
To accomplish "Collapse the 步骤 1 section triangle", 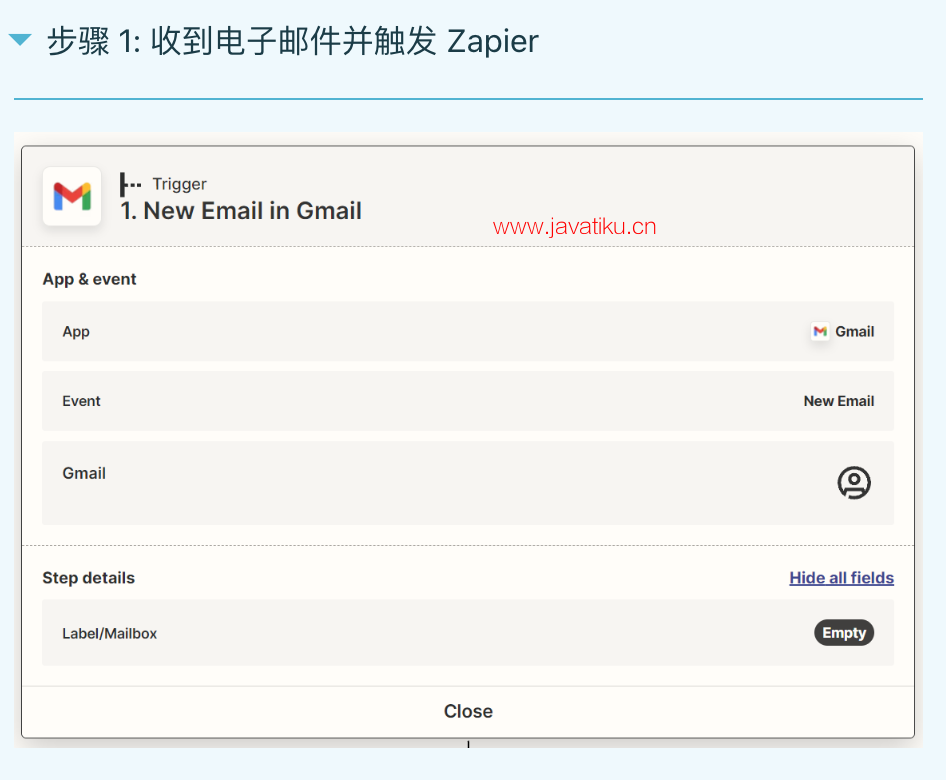I will pyautogui.click(x=20, y=40).
